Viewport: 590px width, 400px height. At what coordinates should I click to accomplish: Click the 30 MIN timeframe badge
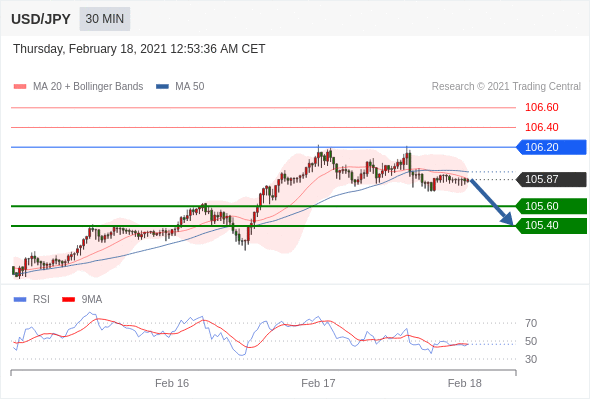coord(105,19)
